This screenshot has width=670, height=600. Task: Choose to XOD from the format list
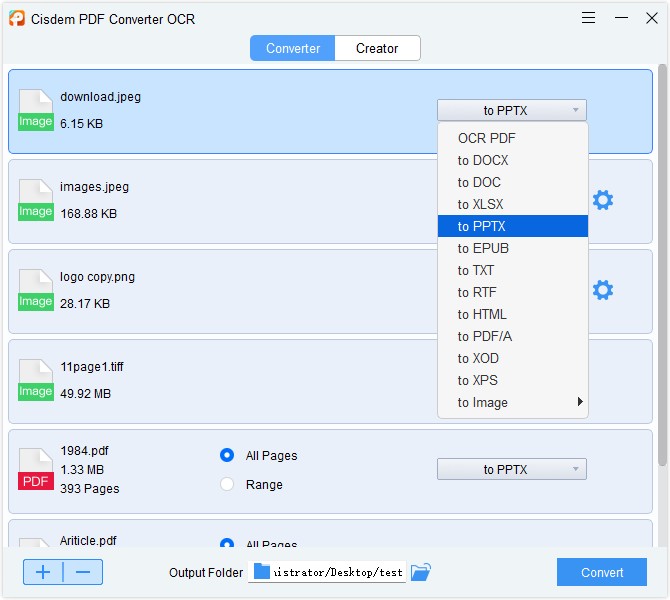tap(513, 358)
